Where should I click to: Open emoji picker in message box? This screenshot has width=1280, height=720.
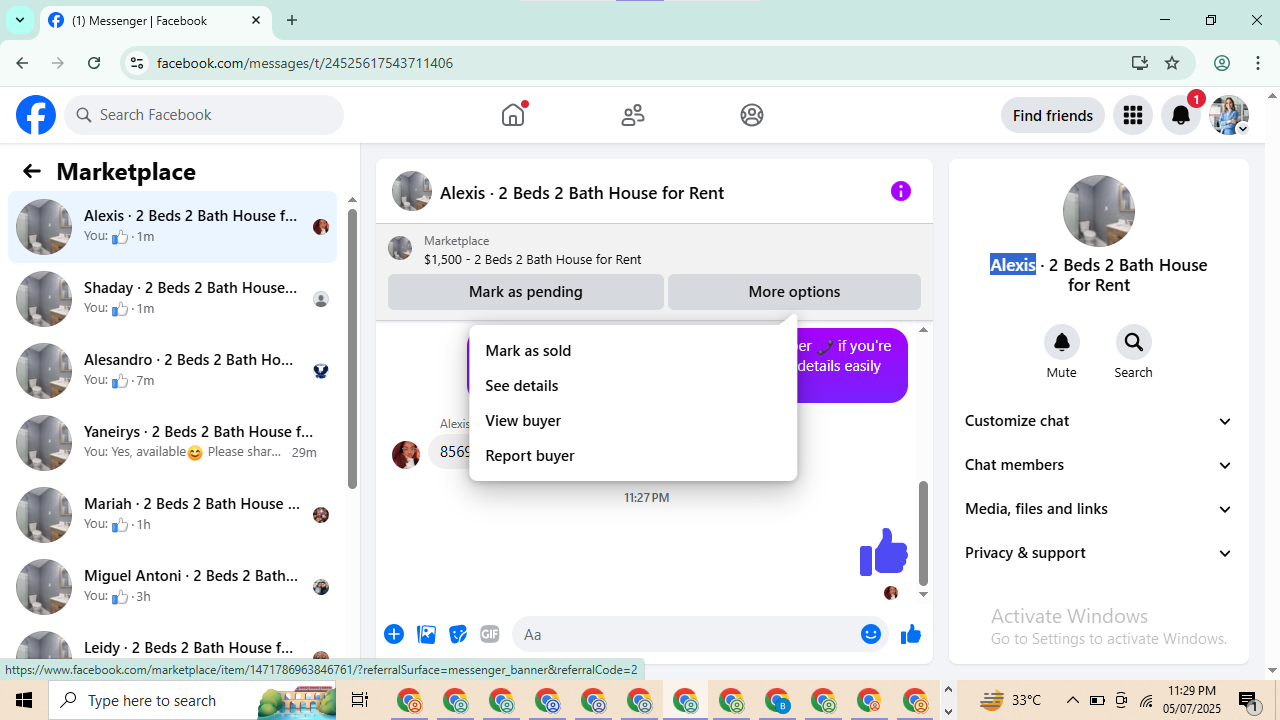[871, 634]
